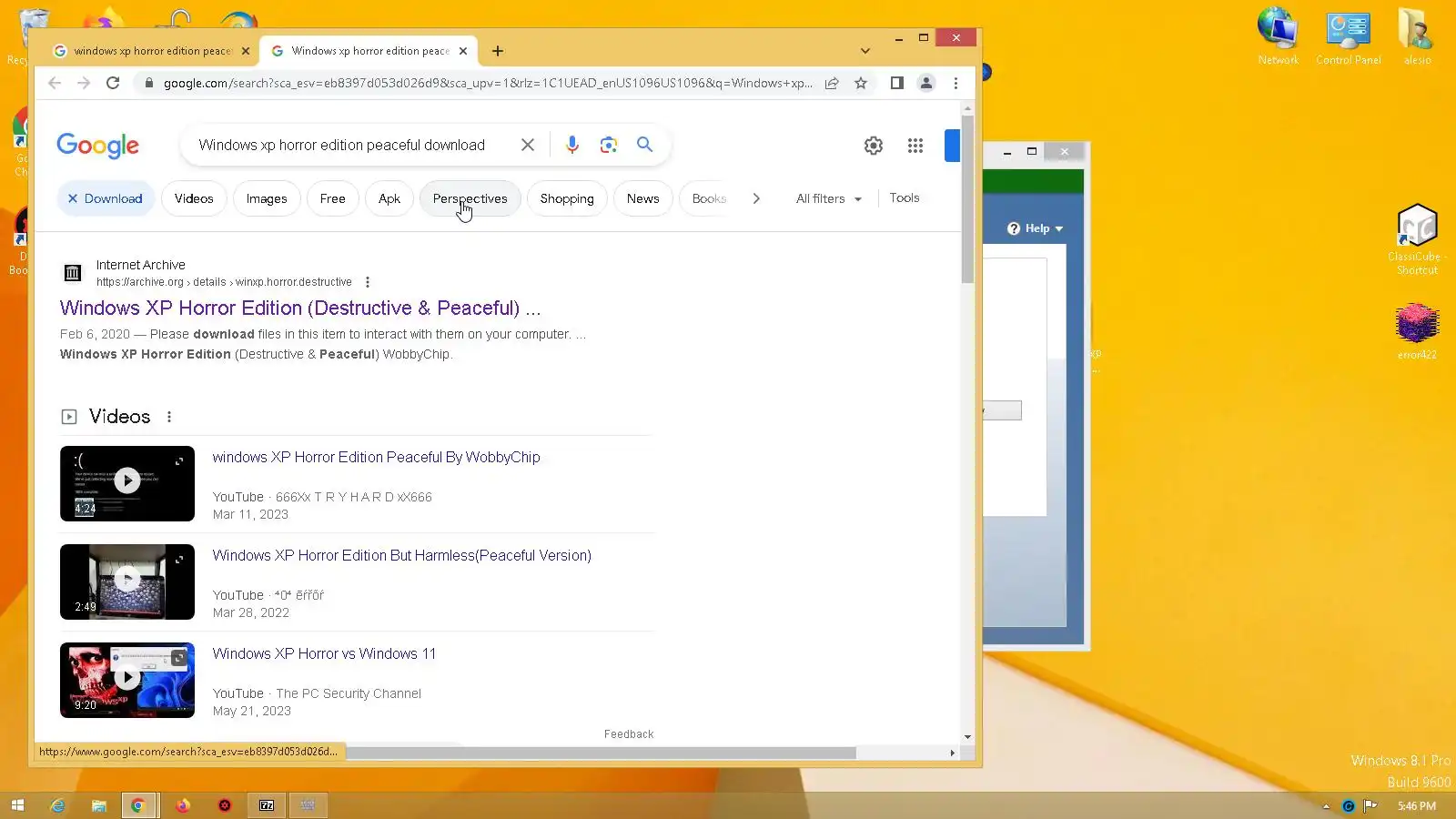Open the Windows Start menu
Image resolution: width=1456 pixels, height=819 pixels.
click(17, 805)
